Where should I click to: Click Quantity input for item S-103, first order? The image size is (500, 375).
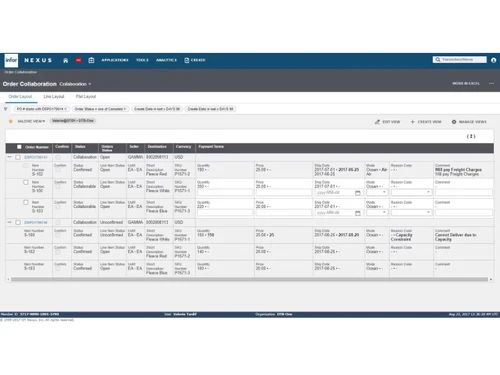pos(225,213)
